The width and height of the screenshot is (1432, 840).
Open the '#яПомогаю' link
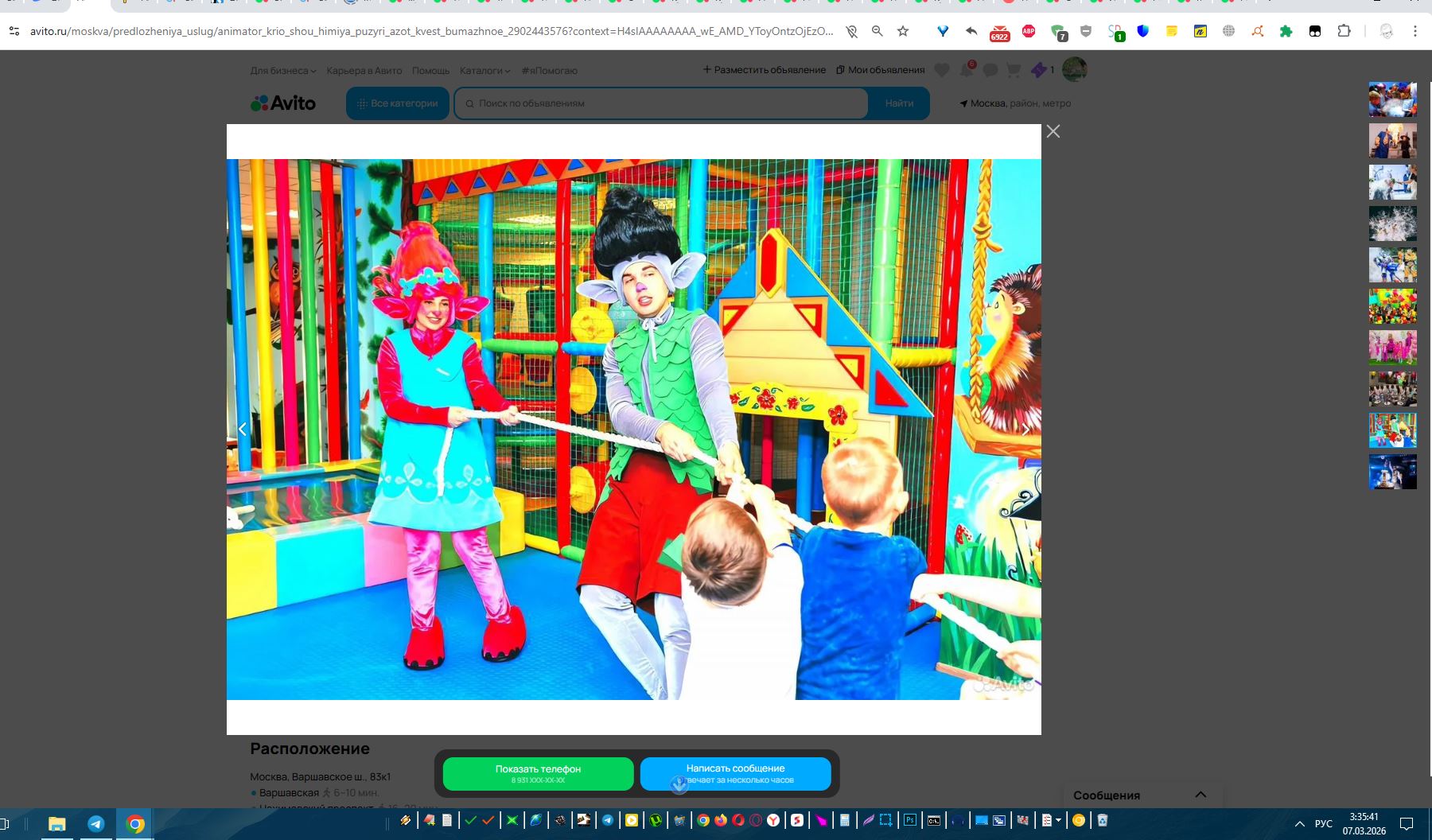(x=550, y=71)
